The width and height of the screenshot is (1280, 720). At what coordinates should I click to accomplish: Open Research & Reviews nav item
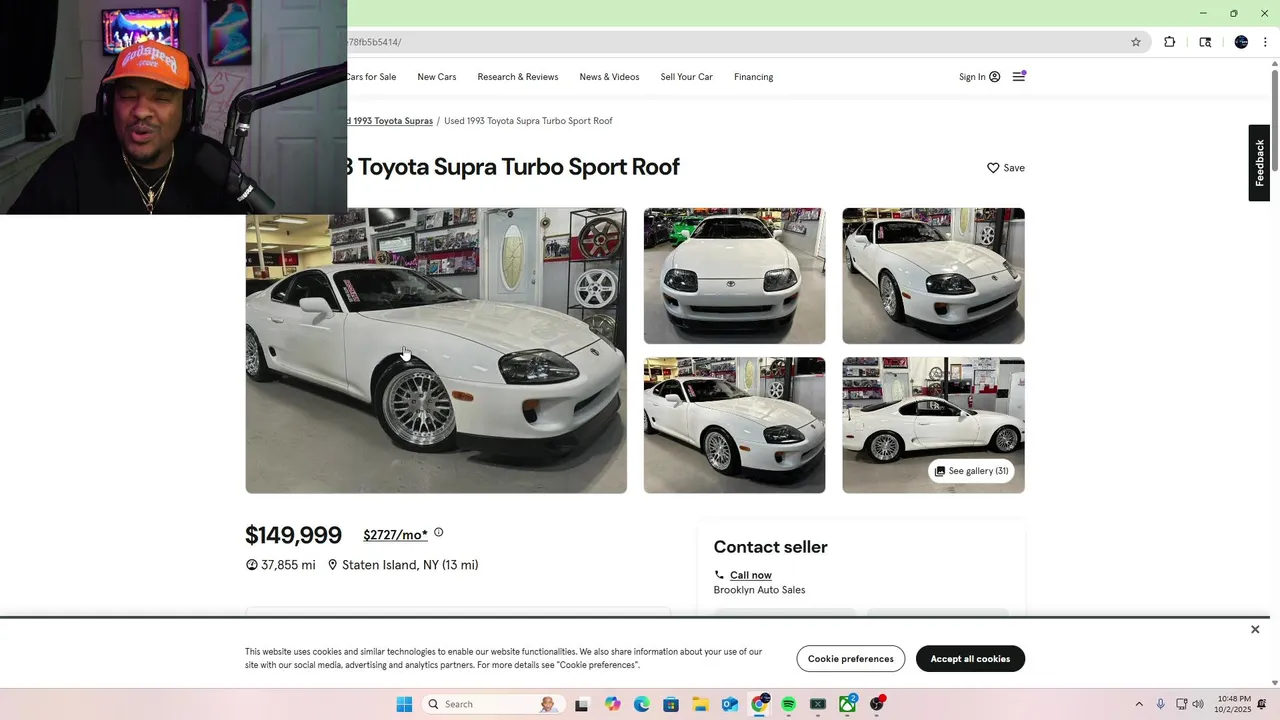[x=518, y=77]
